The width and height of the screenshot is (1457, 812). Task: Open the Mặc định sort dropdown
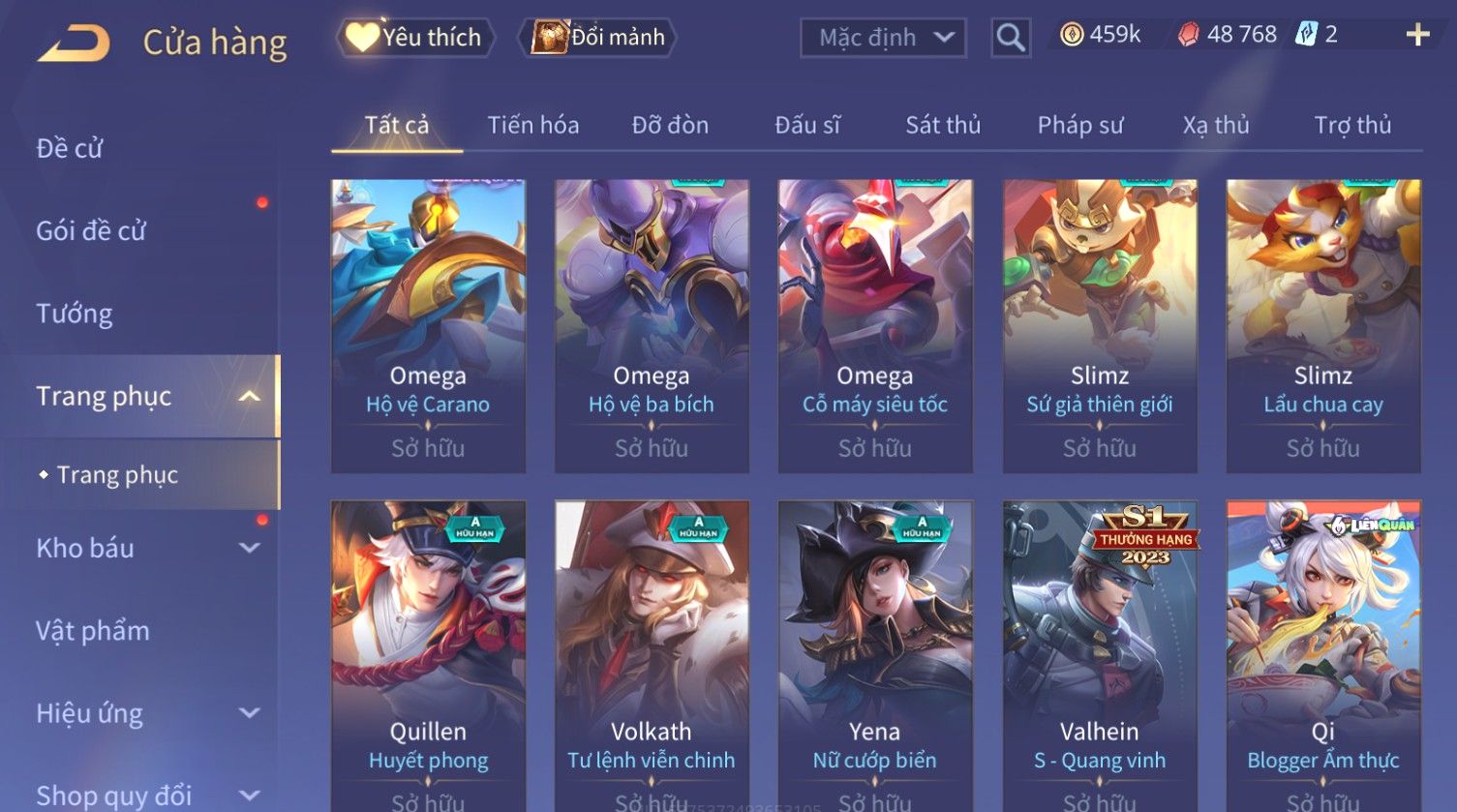coord(883,38)
